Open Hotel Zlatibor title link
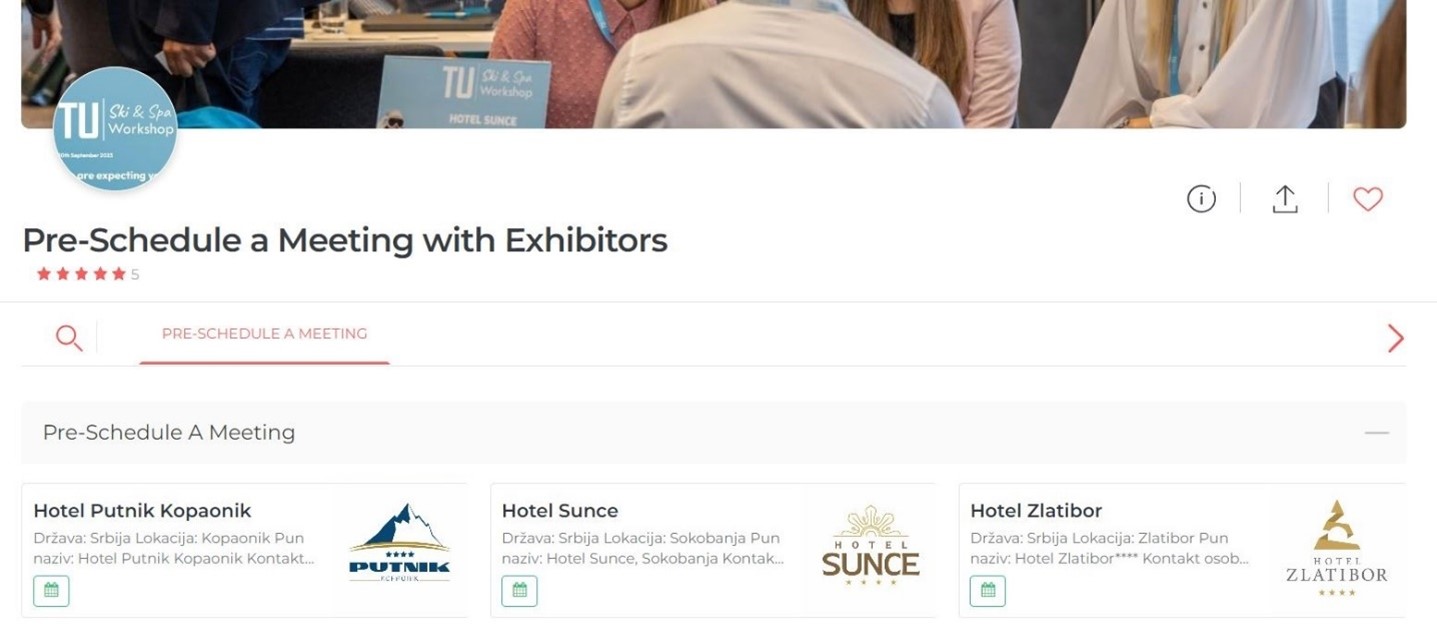The width and height of the screenshot is (1437, 643). (x=1036, y=511)
